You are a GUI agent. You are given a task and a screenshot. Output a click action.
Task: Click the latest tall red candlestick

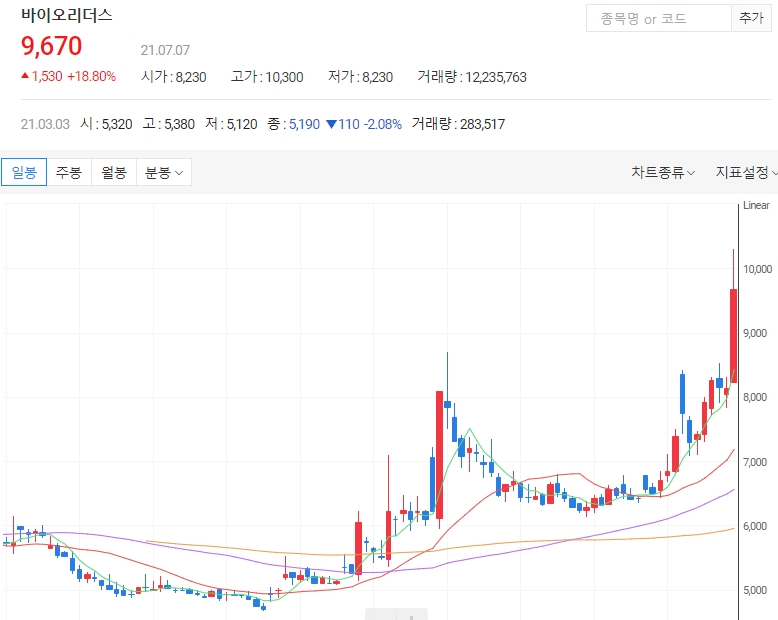click(x=733, y=336)
